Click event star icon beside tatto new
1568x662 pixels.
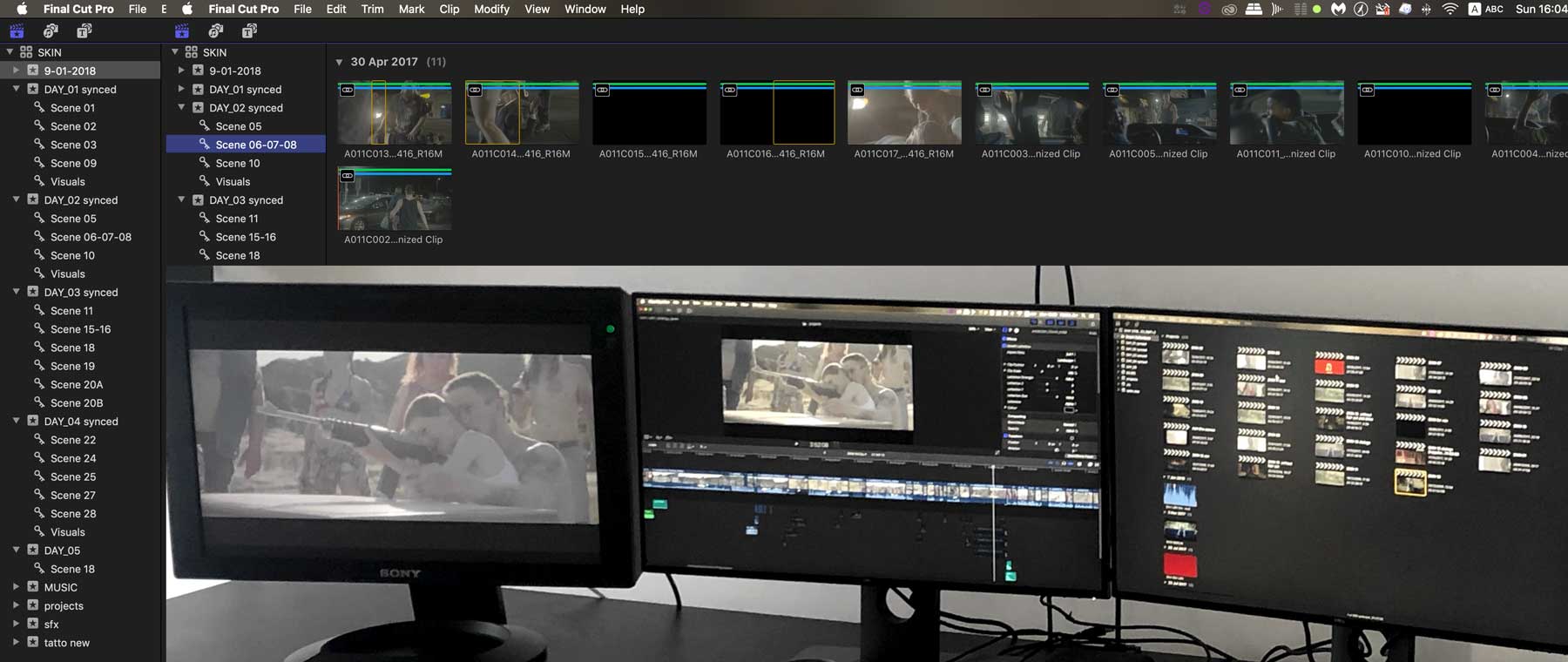point(32,642)
